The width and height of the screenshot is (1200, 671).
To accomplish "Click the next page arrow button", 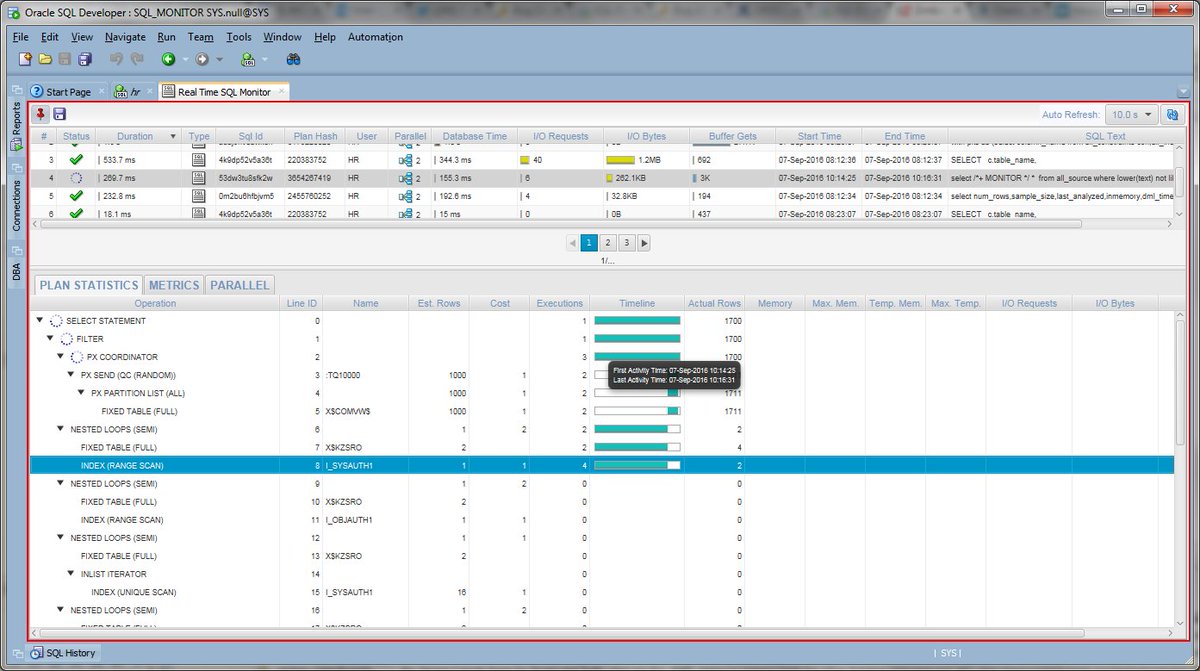I will pos(644,242).
